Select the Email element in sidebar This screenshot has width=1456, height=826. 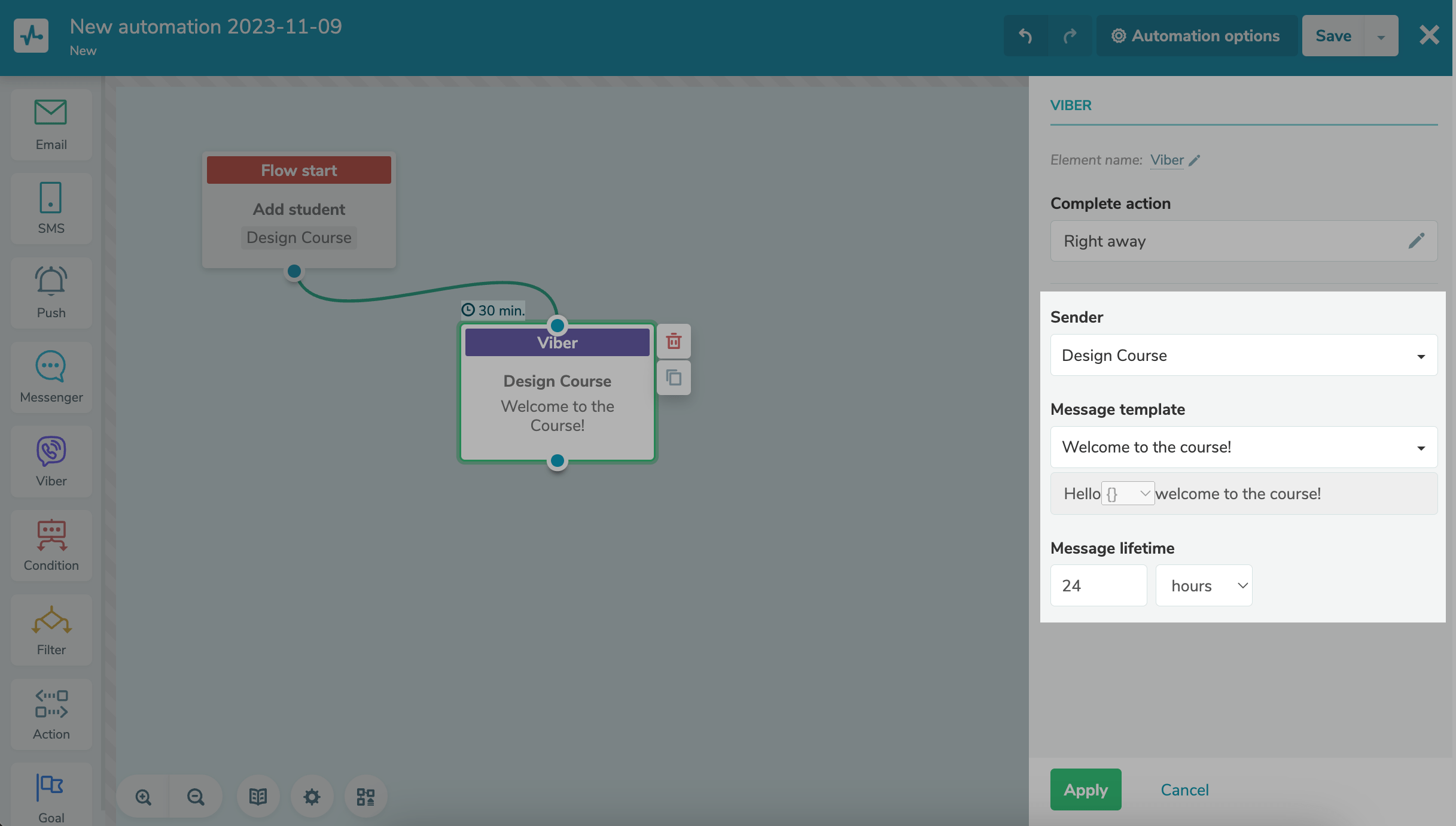point(51,124)
